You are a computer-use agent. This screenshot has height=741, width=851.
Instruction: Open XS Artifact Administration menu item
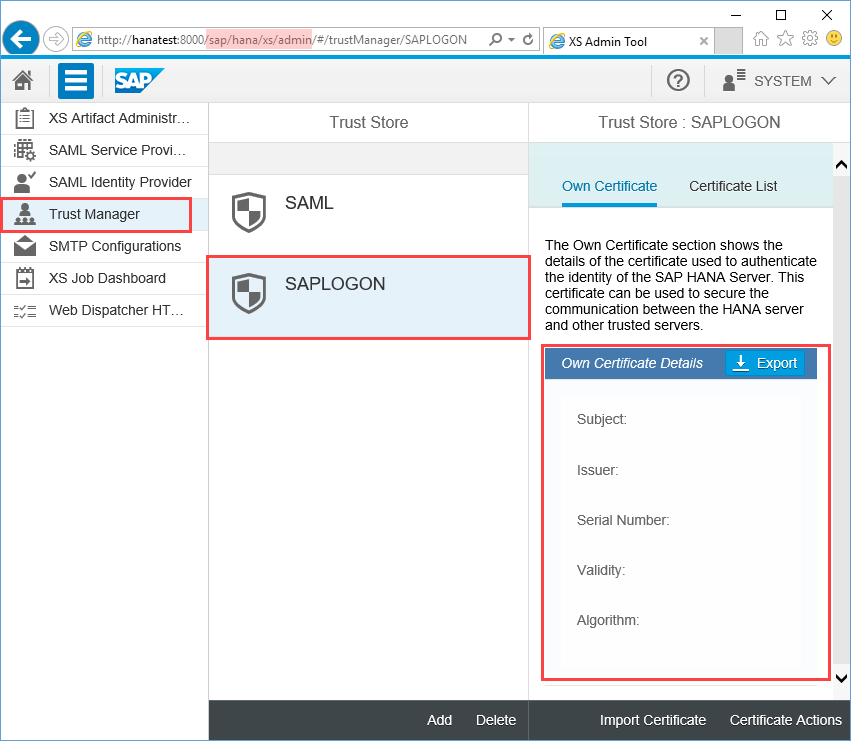(x=105, y=118)
